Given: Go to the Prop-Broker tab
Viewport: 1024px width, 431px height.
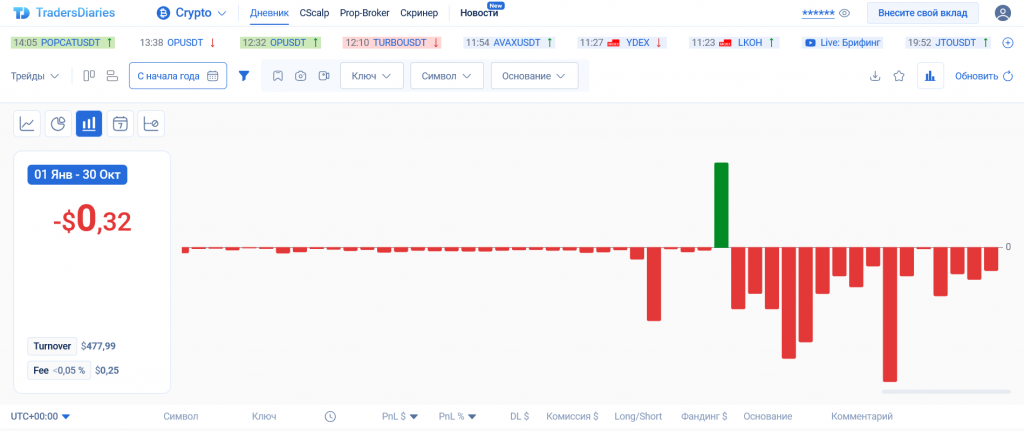Looking at the screenshot, I should [364, 12].
